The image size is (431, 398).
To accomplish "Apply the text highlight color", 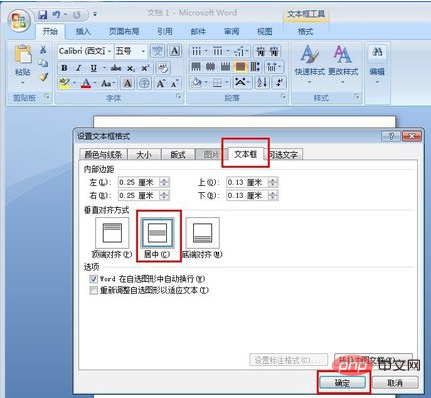I will 64,83.
